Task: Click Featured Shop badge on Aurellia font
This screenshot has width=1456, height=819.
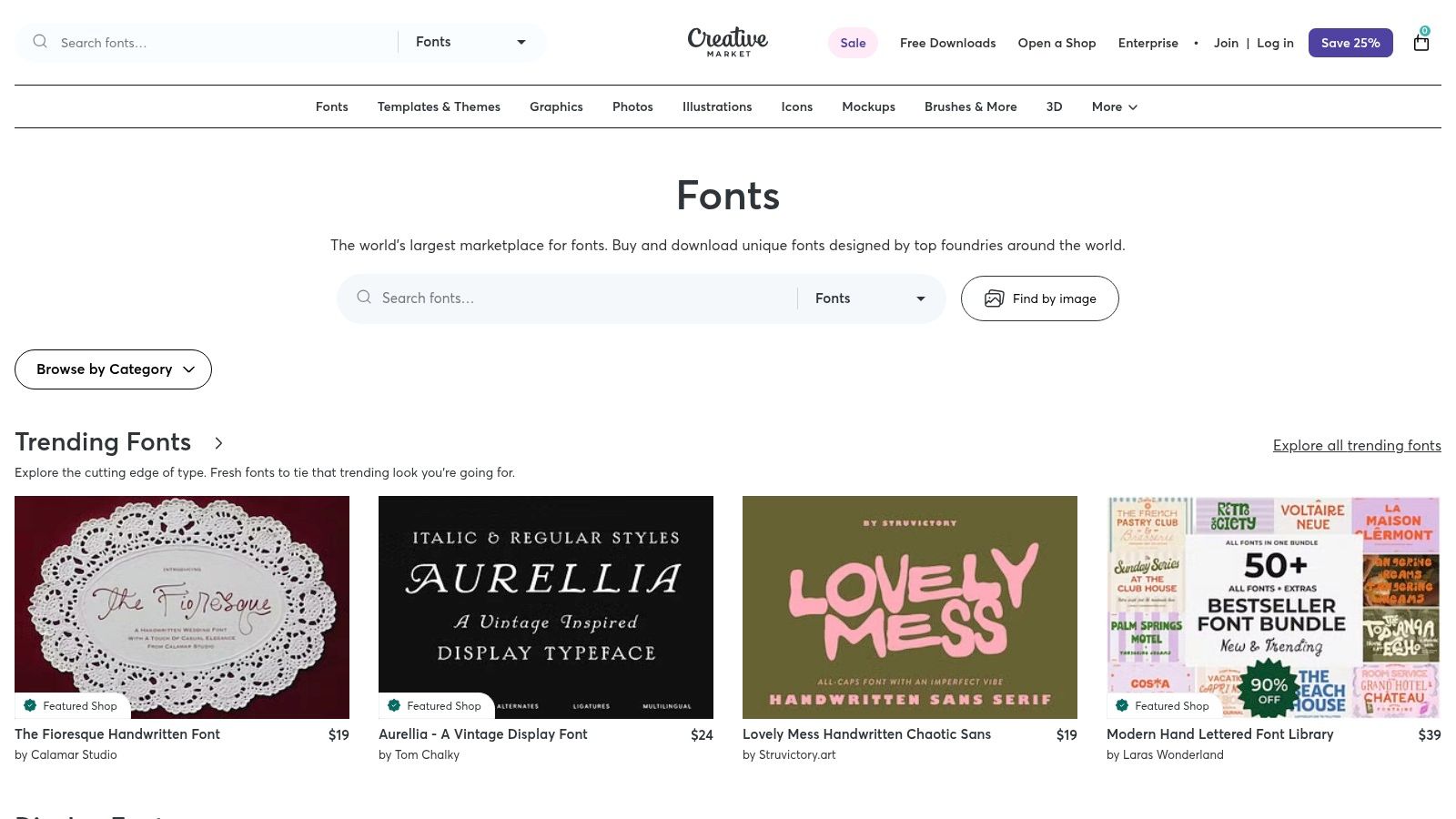Action: pos(435,705)
